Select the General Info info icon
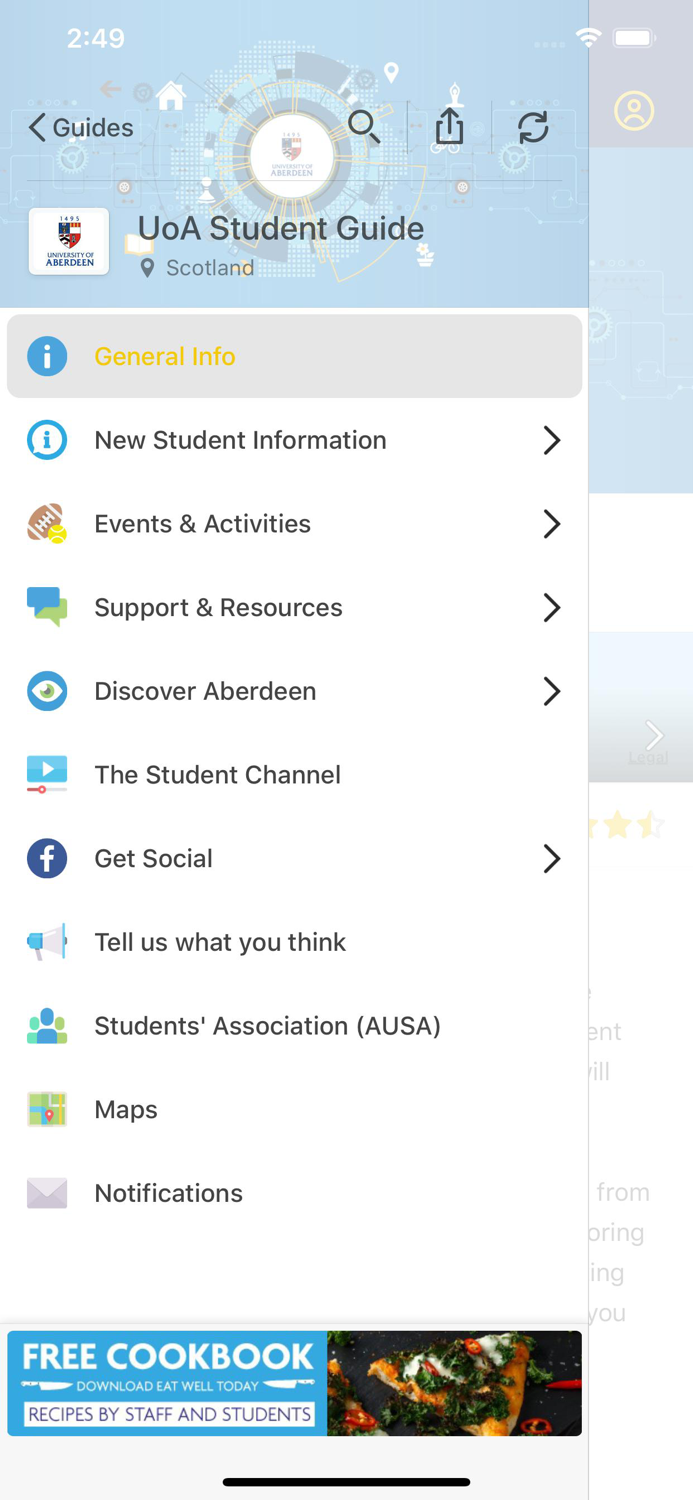 point(47,356)
